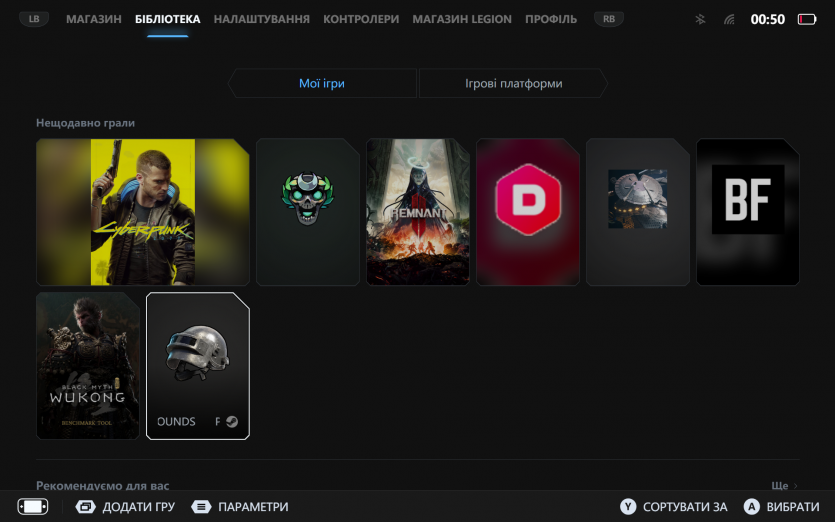Open Параметри from the bottom bar
Image resolution: width=835 pixels, height=522 pixels.
point(240,507)
